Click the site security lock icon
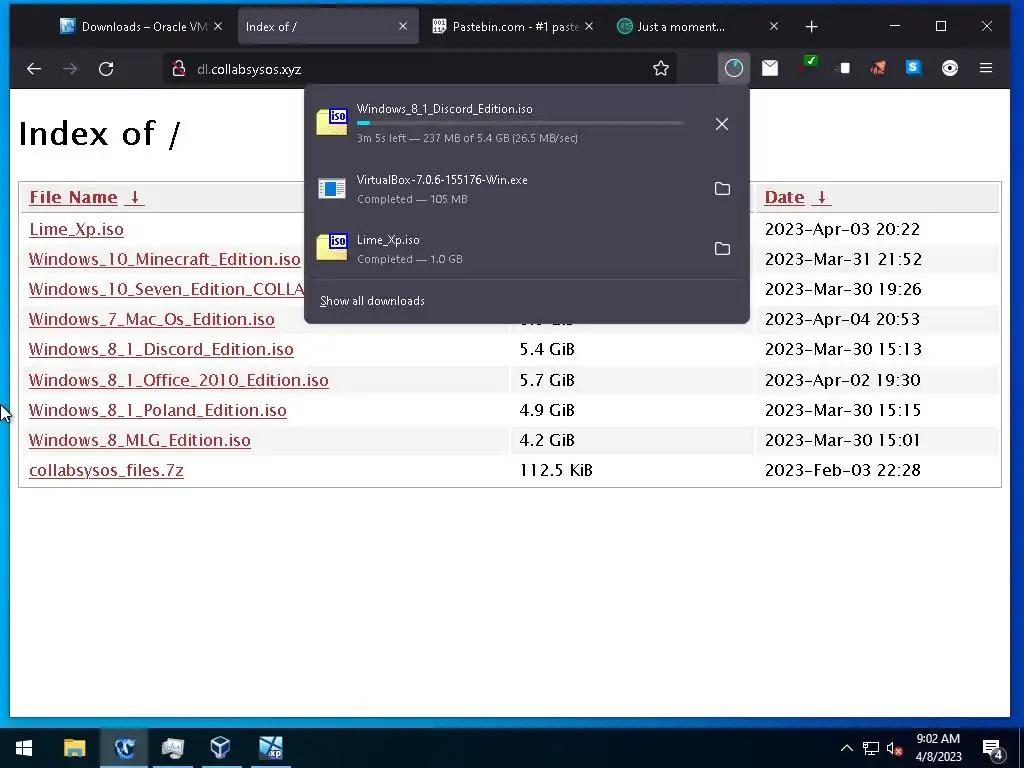Screen dimensions: 1024x768 click(x=178, y=69)
